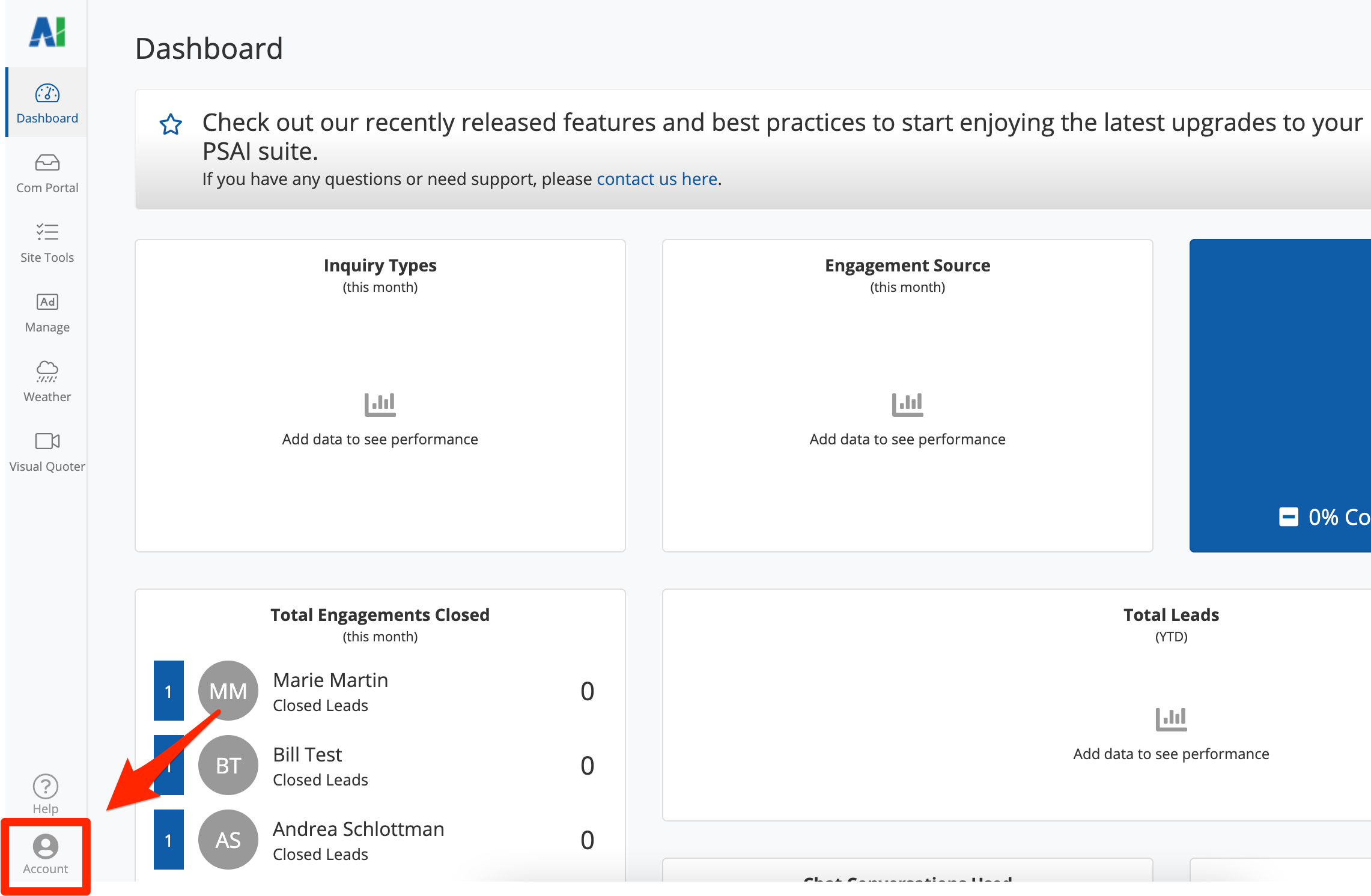Open the Com Portal inbox icon

47,163
